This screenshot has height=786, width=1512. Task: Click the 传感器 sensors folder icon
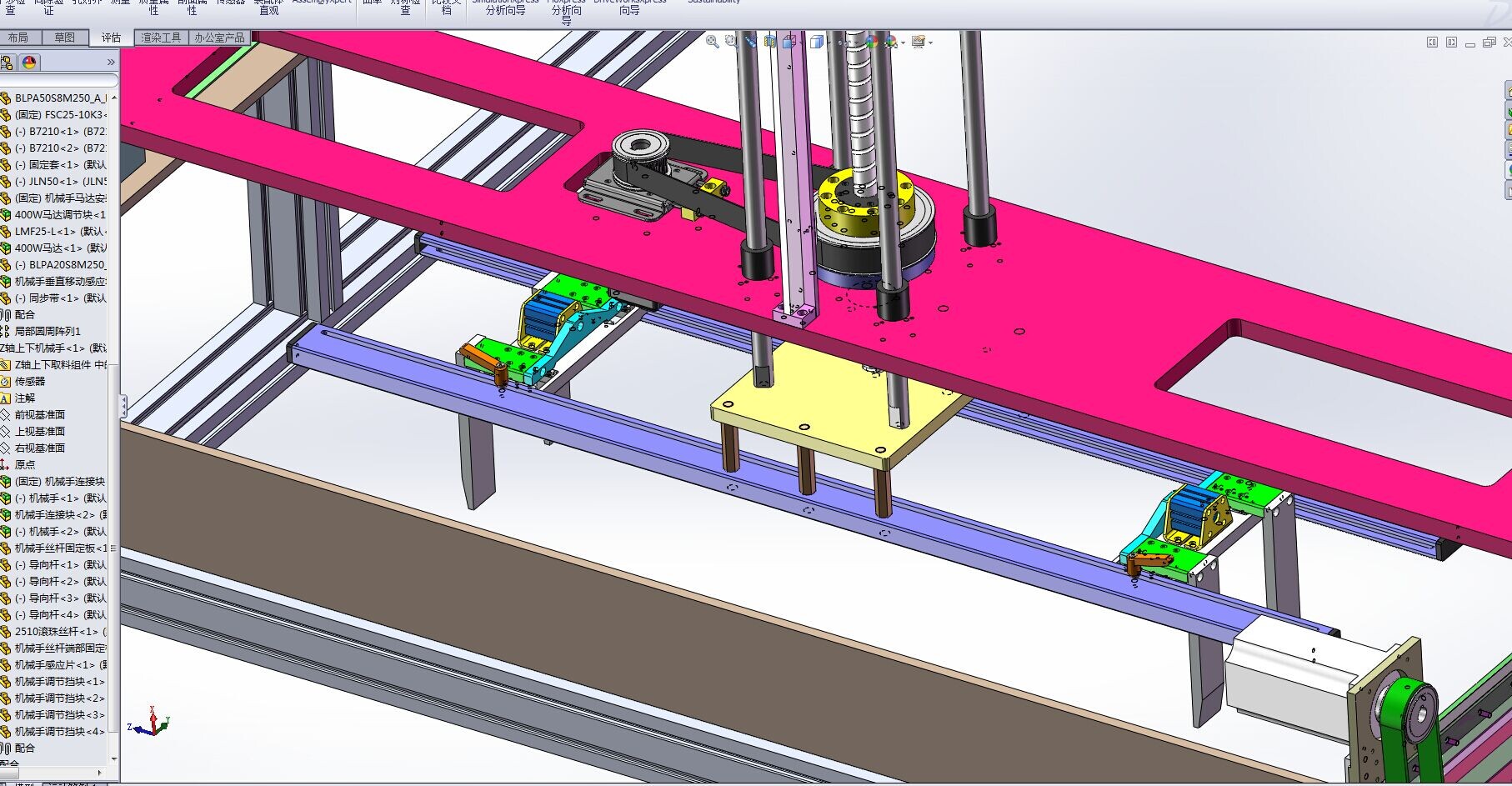tap(5, 381)
